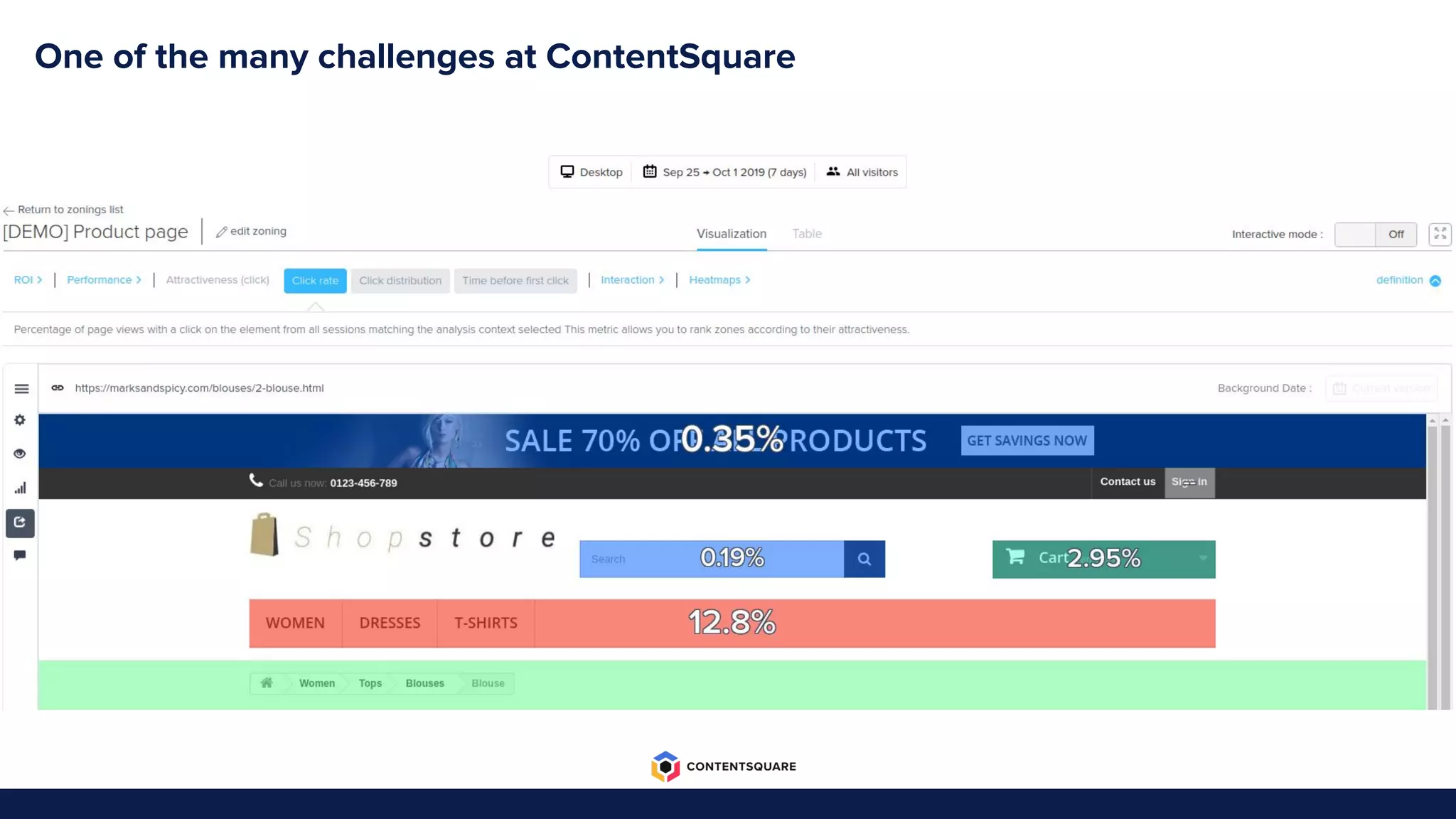The image size is (1456, 819).
Task: Open the Sep 25 - Oct 1 date range
Action: tap(724, 172)
